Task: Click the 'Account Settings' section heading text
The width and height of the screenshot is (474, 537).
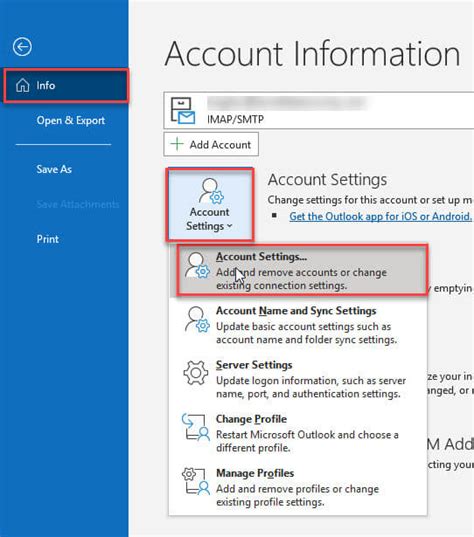Action: tap(327, 179)
